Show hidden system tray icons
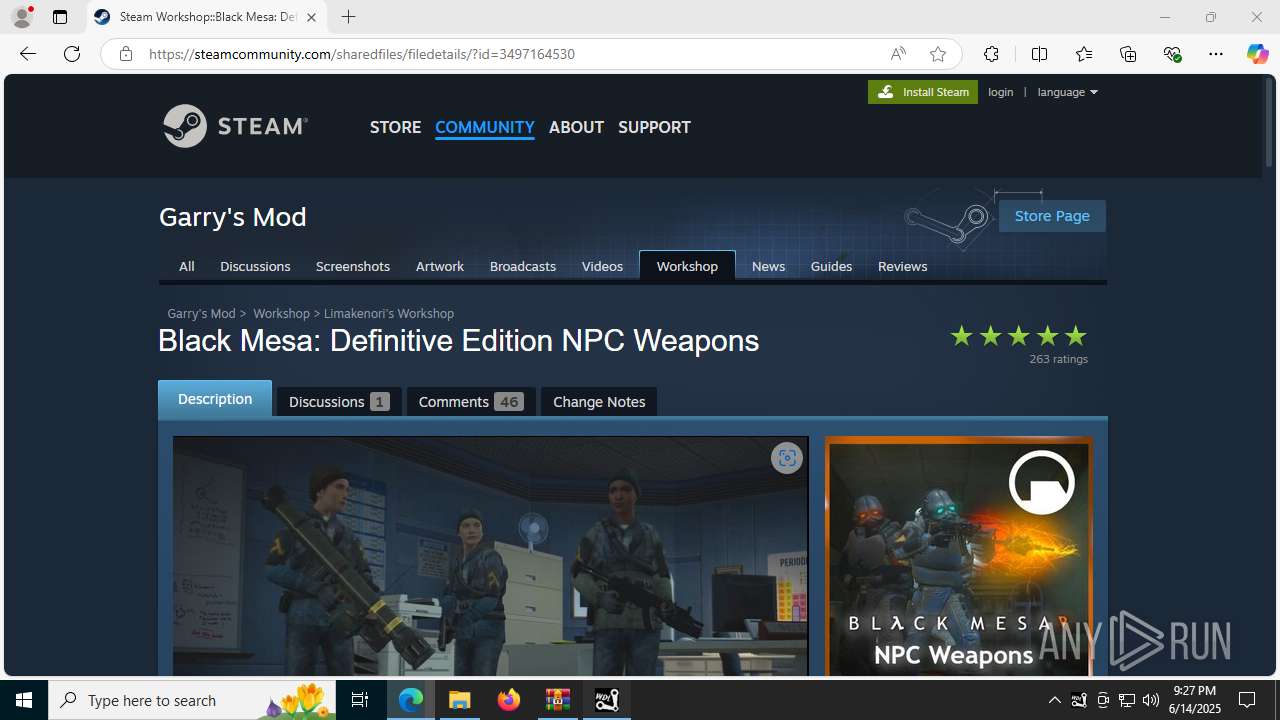The image size is (1280, 720). (1055, 700)
